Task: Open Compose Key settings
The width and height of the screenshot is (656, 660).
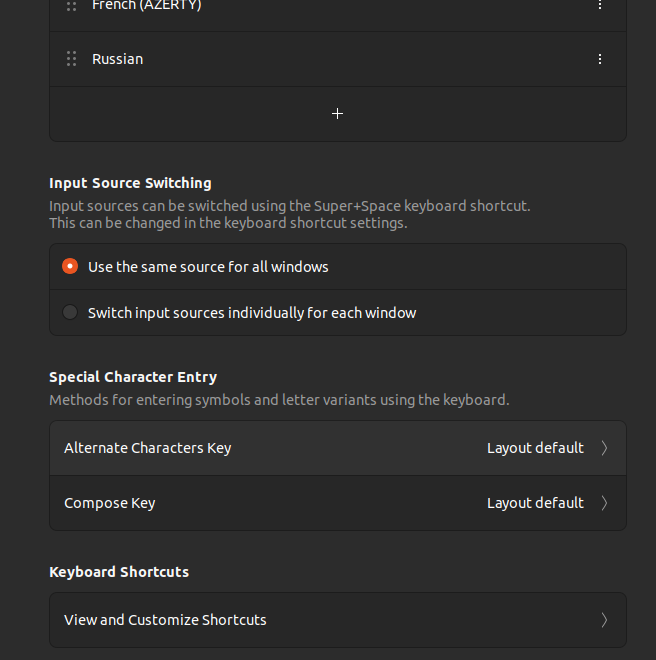Action: [x=338, y=503]
